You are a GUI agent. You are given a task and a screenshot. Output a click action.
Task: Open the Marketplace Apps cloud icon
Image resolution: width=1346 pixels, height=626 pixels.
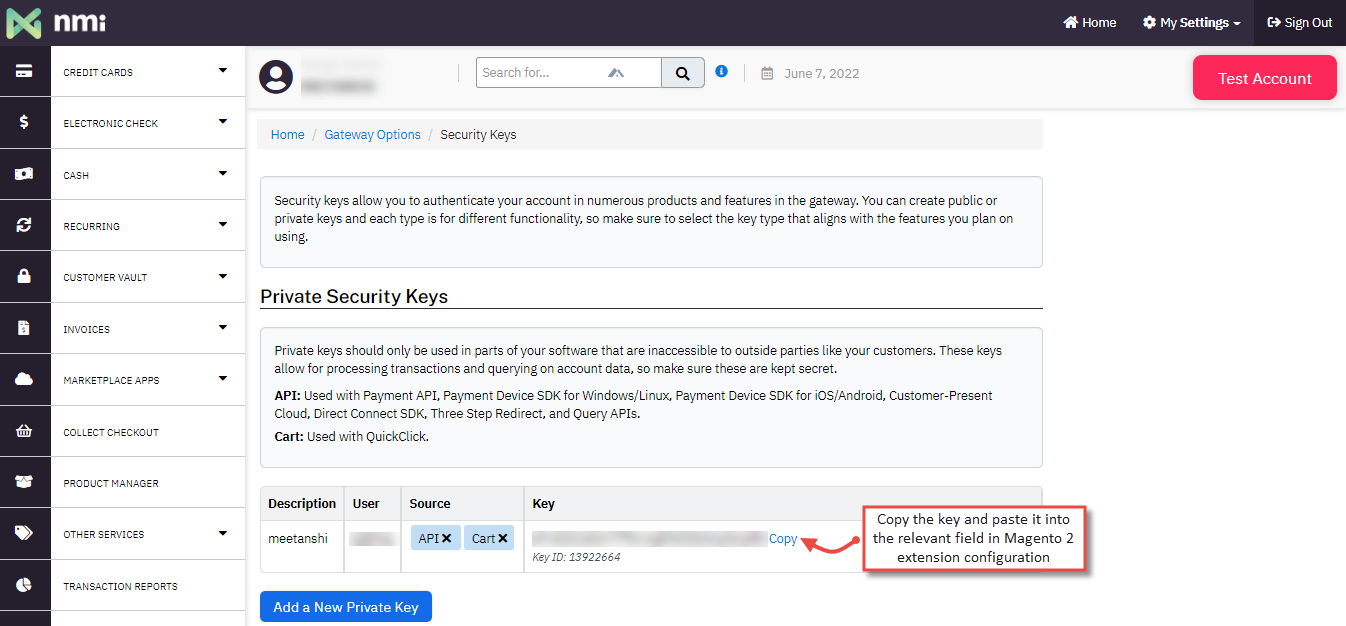coord(25,379)
